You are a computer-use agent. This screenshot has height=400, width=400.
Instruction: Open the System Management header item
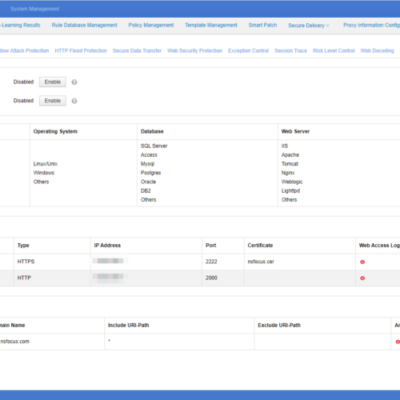point(35,9)
